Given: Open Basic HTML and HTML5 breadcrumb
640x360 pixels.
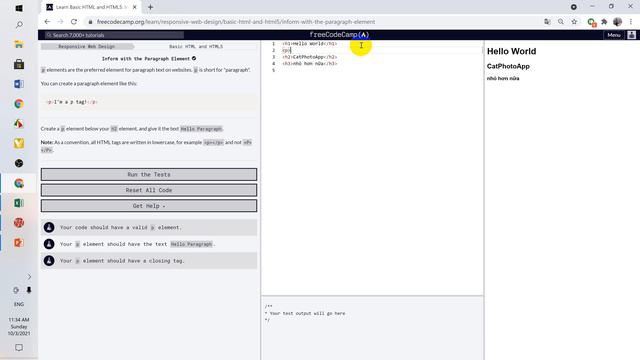Looking at the screenshot, I should coord(196,47).
